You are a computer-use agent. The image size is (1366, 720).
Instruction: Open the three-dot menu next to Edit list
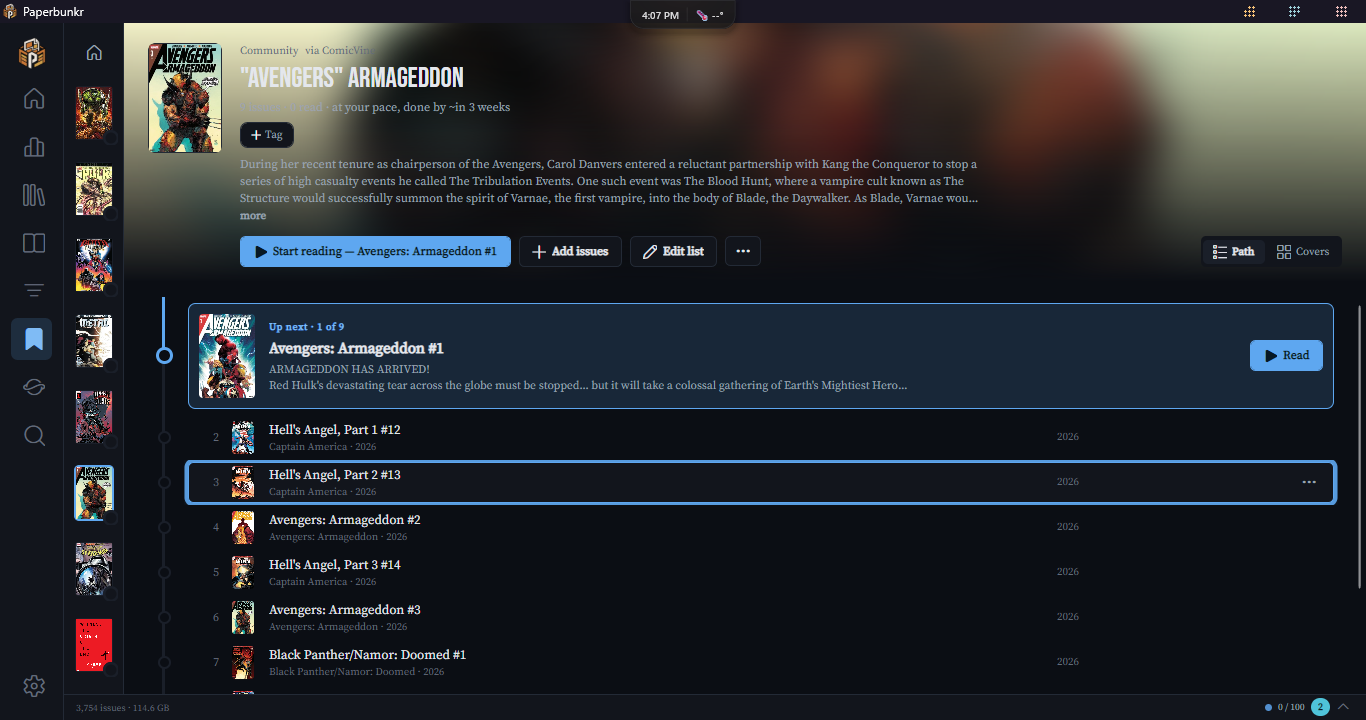tap(743, 251)
